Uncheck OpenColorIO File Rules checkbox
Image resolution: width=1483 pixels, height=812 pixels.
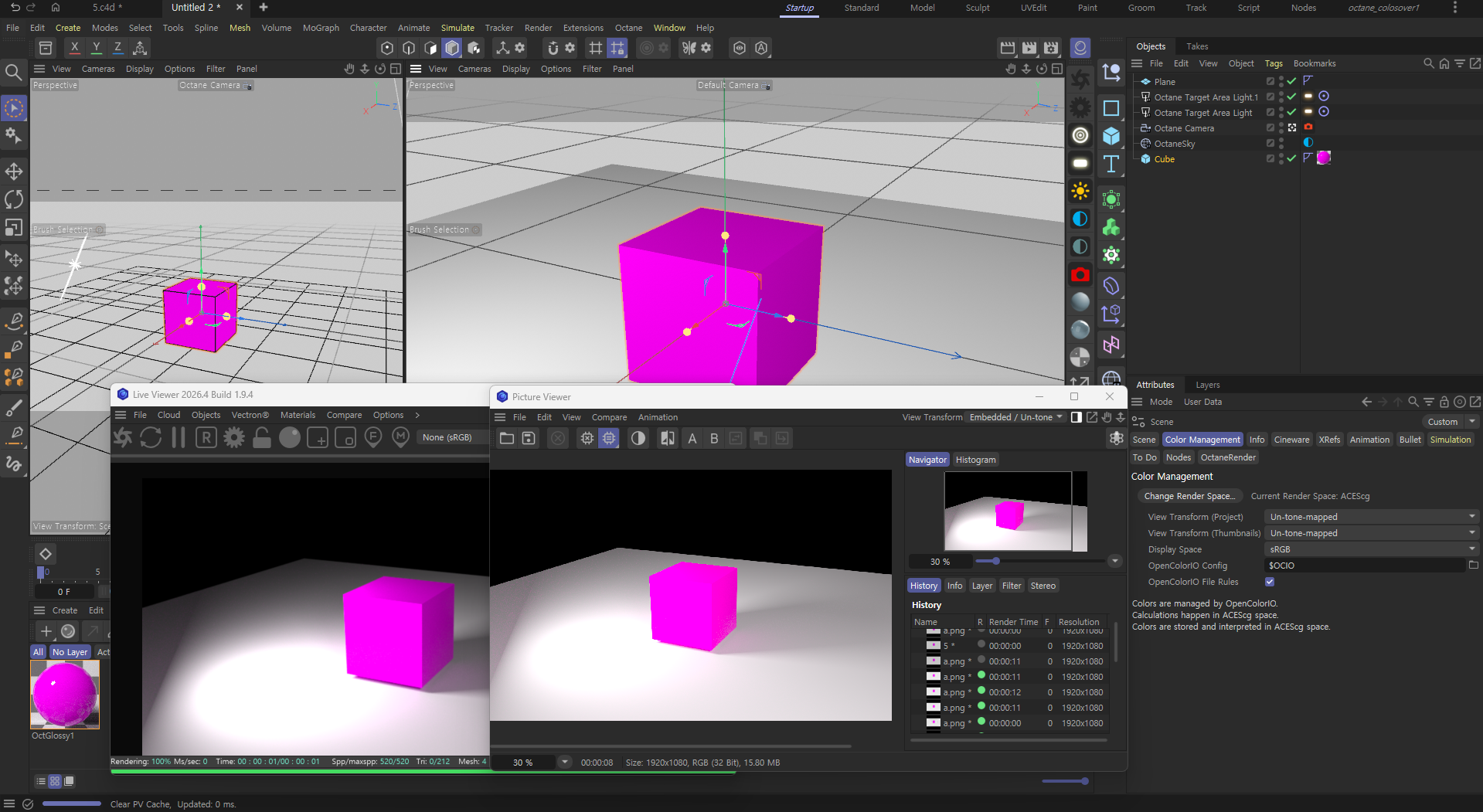coord(1270,582)
